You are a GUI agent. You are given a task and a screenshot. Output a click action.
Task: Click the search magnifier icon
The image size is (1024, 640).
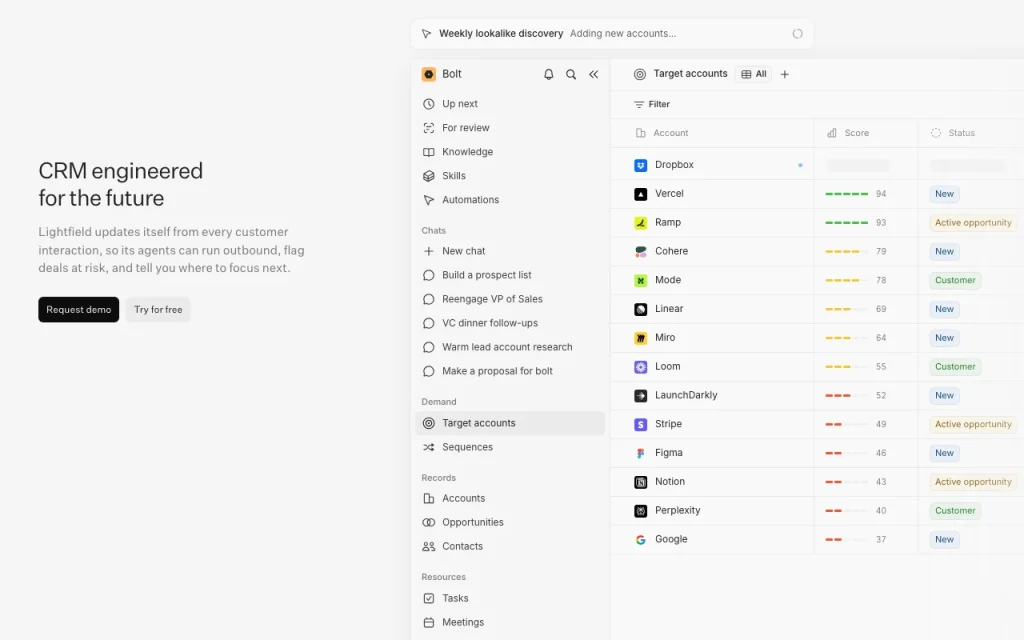pos(571,74)
